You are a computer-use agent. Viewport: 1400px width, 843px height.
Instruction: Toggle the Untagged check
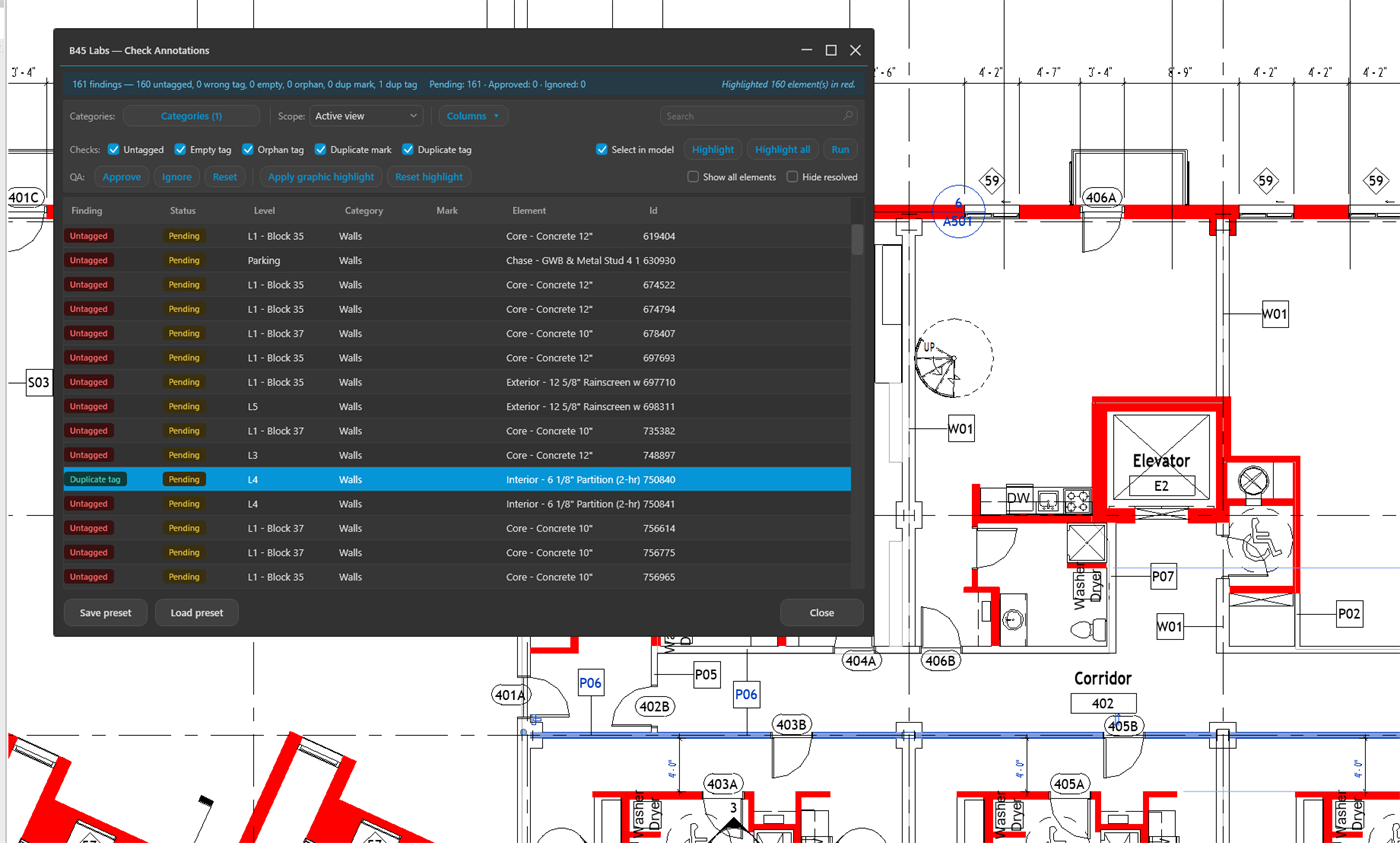(x=114, y=149)
